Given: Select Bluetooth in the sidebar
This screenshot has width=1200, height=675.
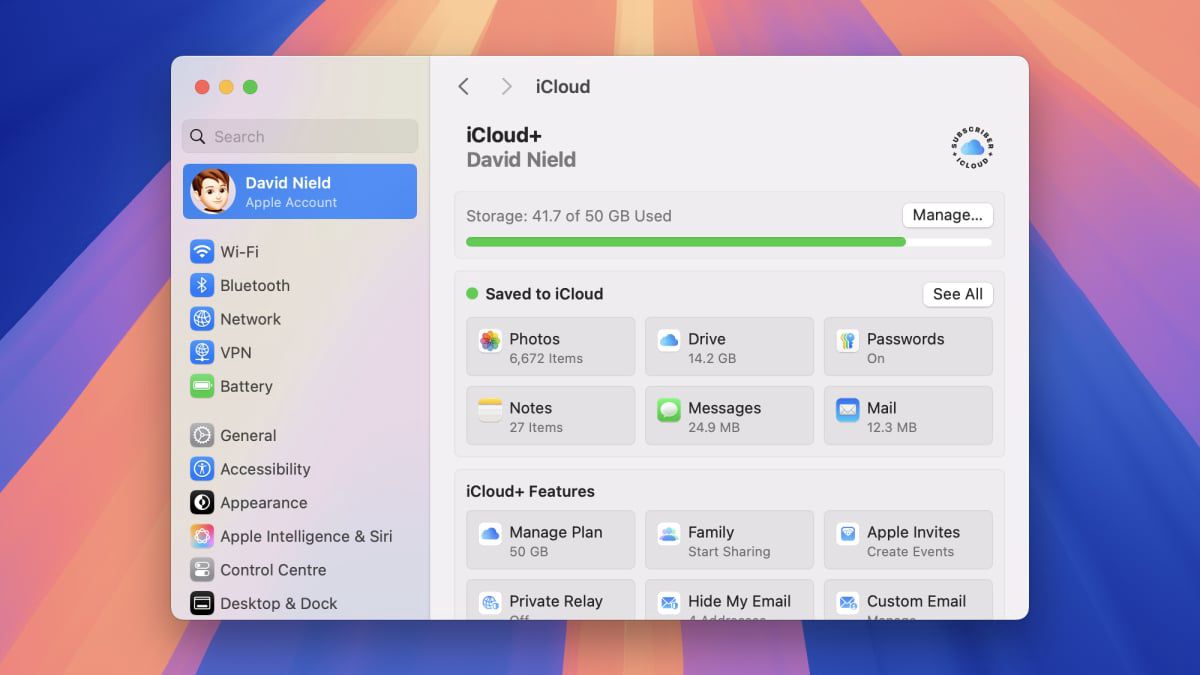Looking at the screenshot, I should click(254, 286).
